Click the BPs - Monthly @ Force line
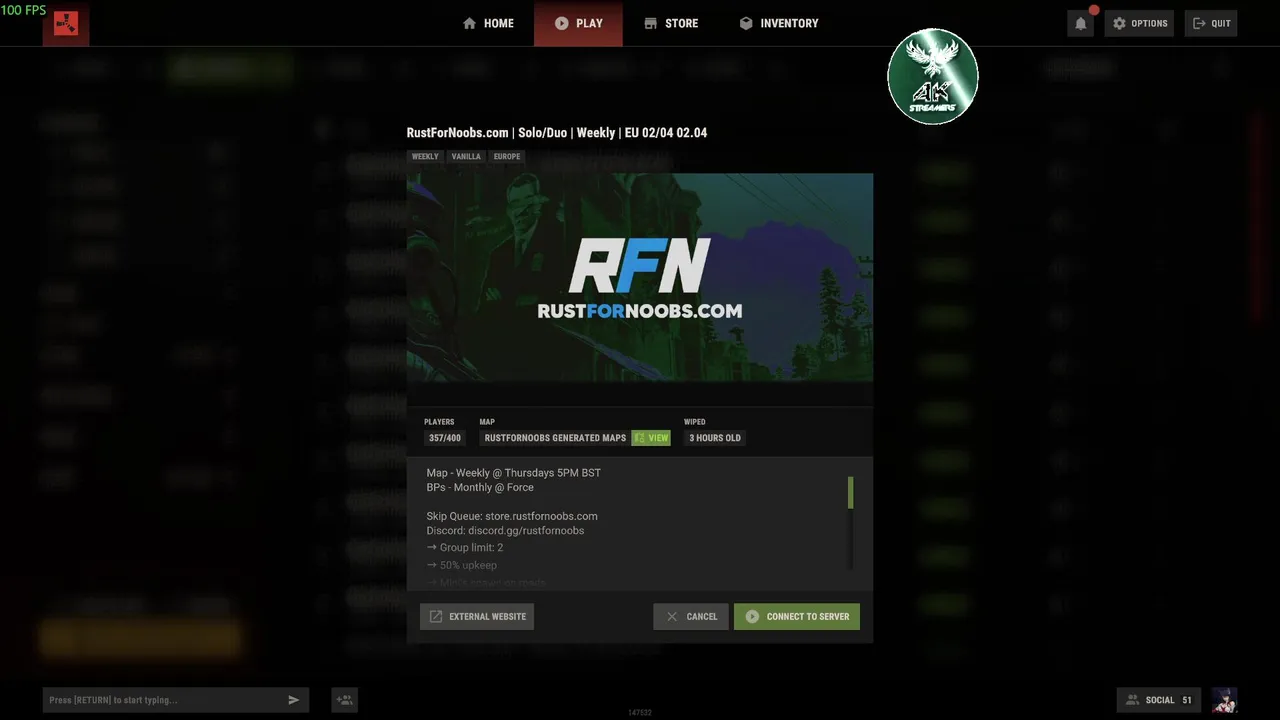The image size is (1280, 720). click(480, 488)
